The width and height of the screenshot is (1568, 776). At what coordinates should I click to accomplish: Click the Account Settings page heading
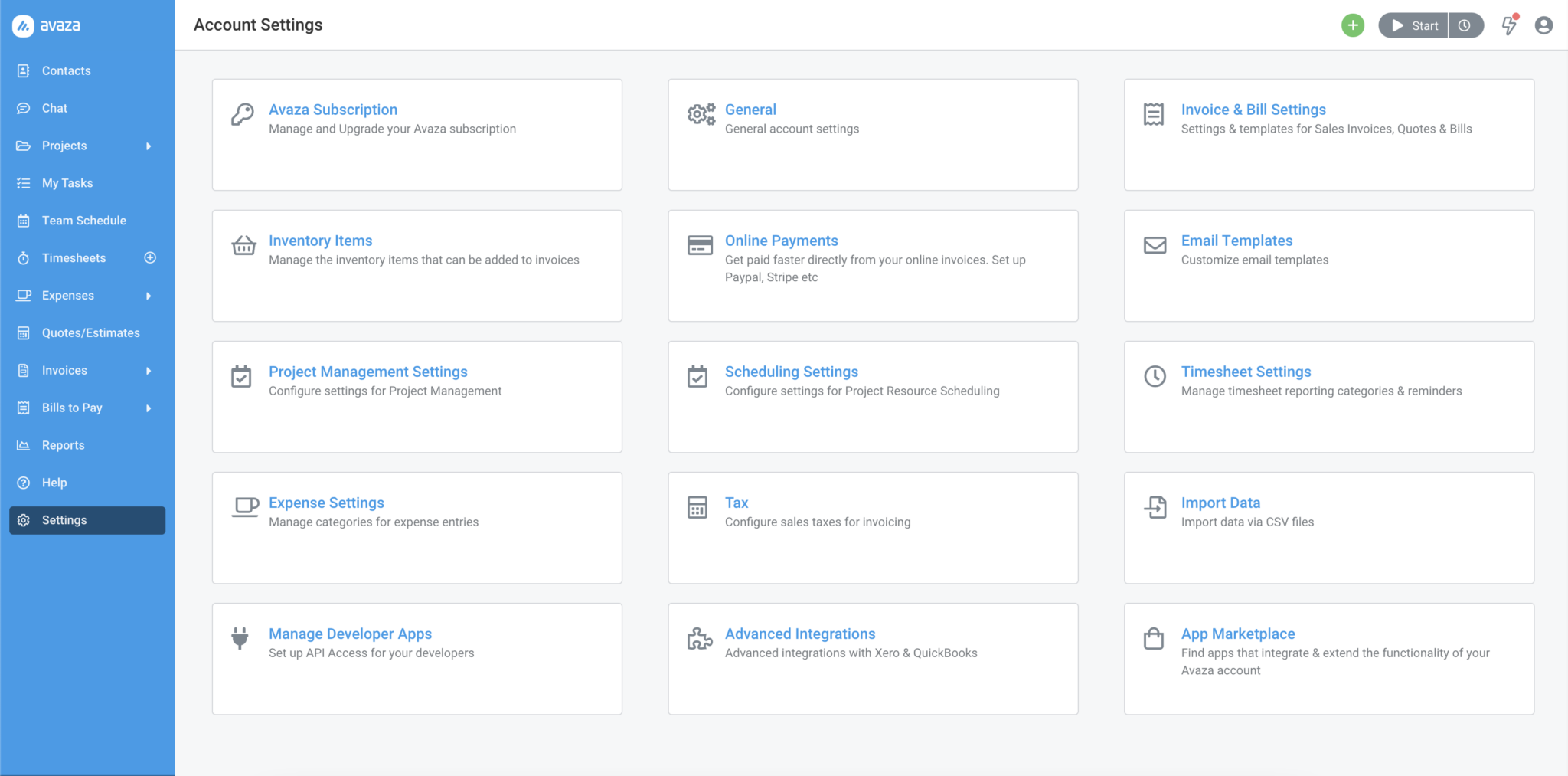(x=258, y=25)
